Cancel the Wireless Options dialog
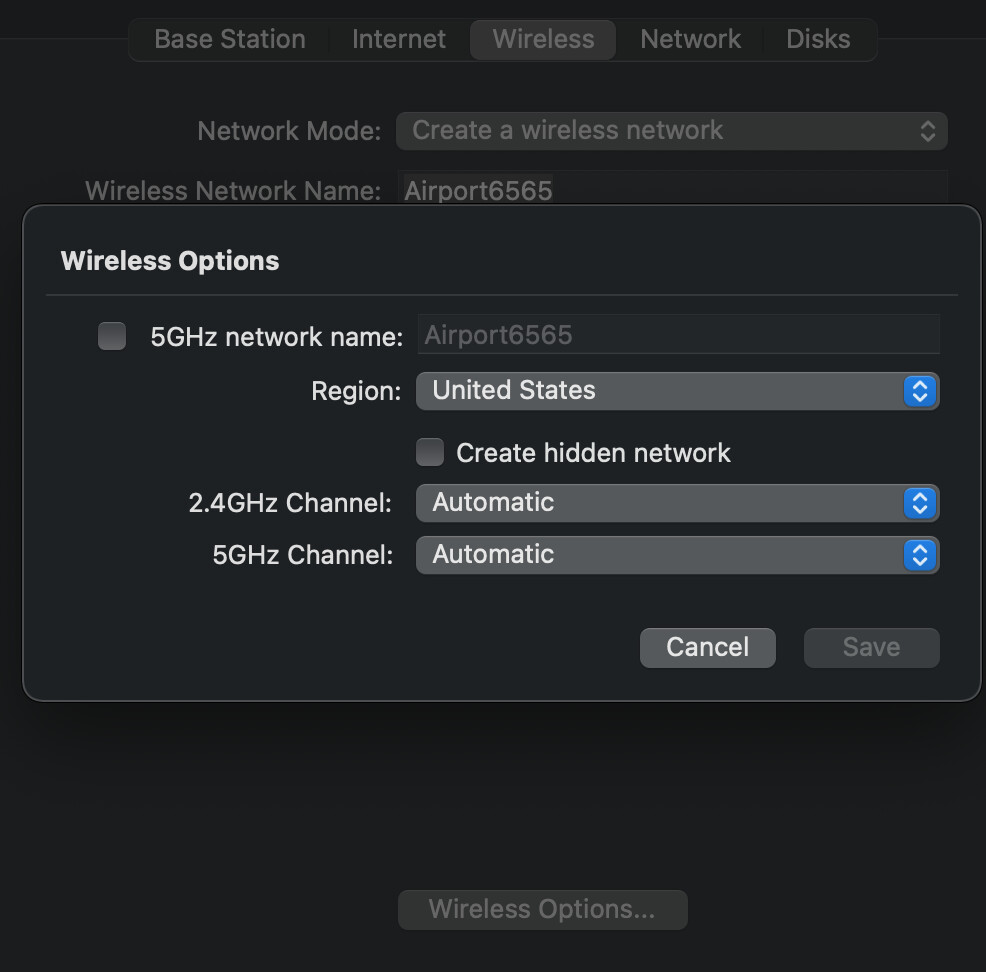 click(x=707, y=648)
